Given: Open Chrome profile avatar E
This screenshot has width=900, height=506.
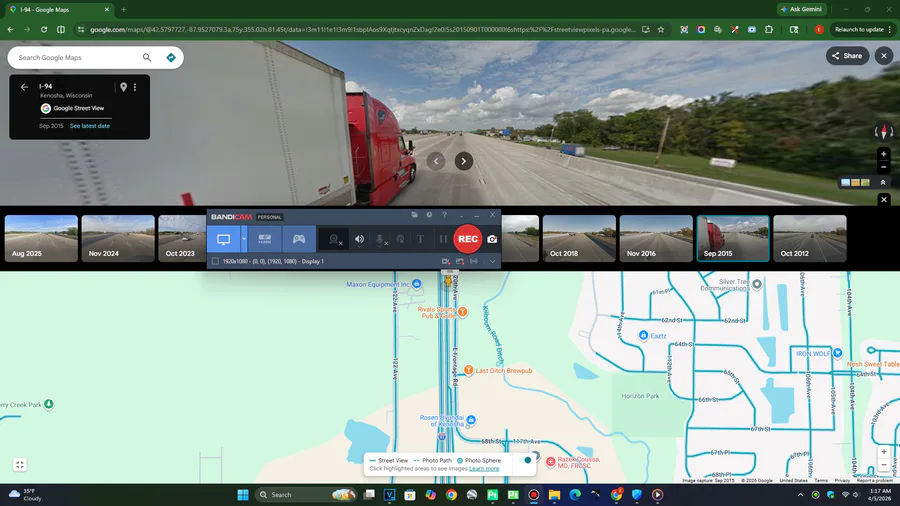Looking at the screenshot, I should [819, 29].
